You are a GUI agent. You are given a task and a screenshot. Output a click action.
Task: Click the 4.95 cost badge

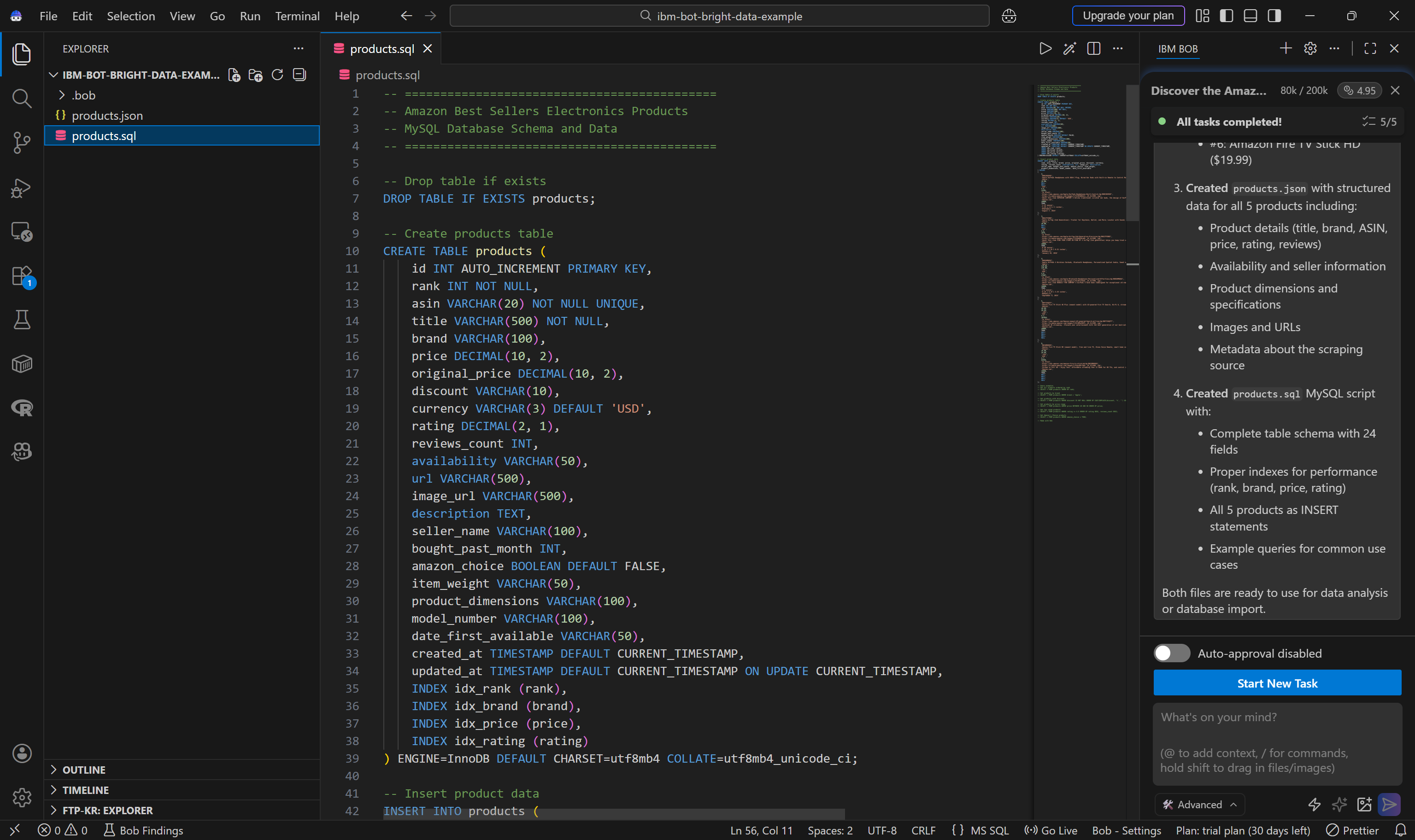pyautogui.click(x=1360, y=91)
